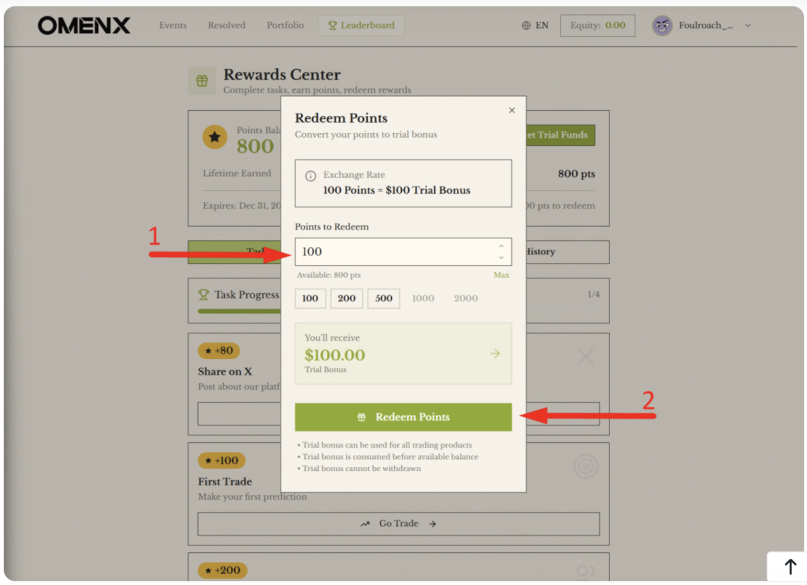This screenshot has height=585, width=807.
Task: Click the Points Balance star icon
Action: (x=215, y=137)
